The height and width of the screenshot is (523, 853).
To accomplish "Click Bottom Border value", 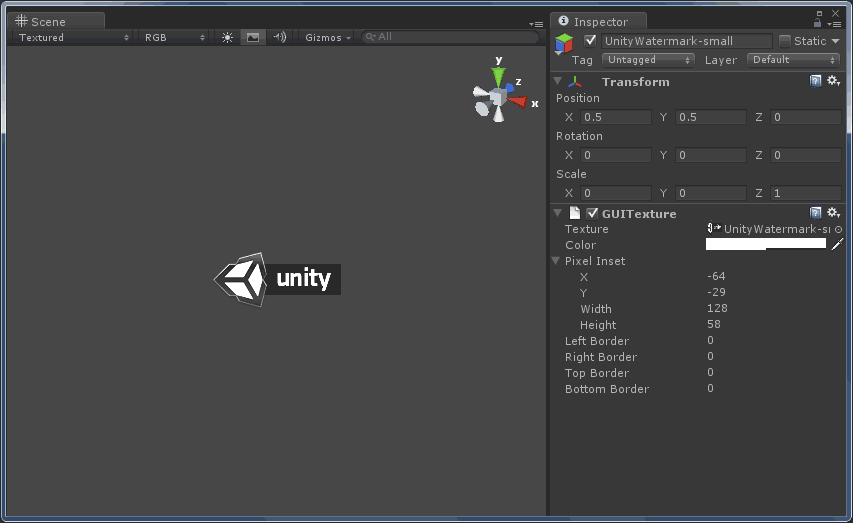I will coord(710,389).
